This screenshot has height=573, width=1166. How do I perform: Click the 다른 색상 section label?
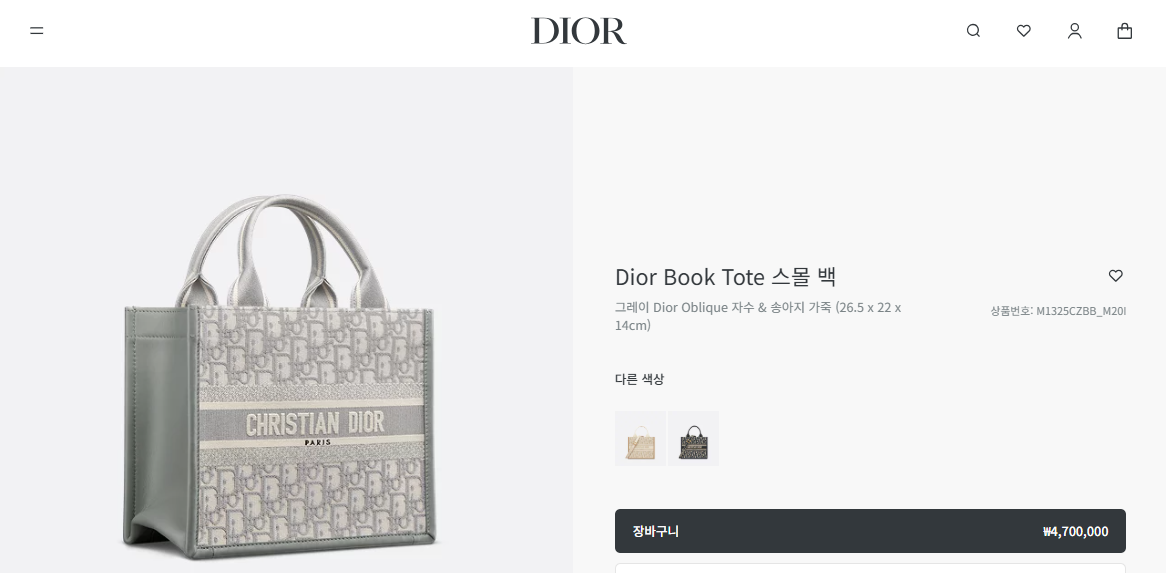[640, 379]
